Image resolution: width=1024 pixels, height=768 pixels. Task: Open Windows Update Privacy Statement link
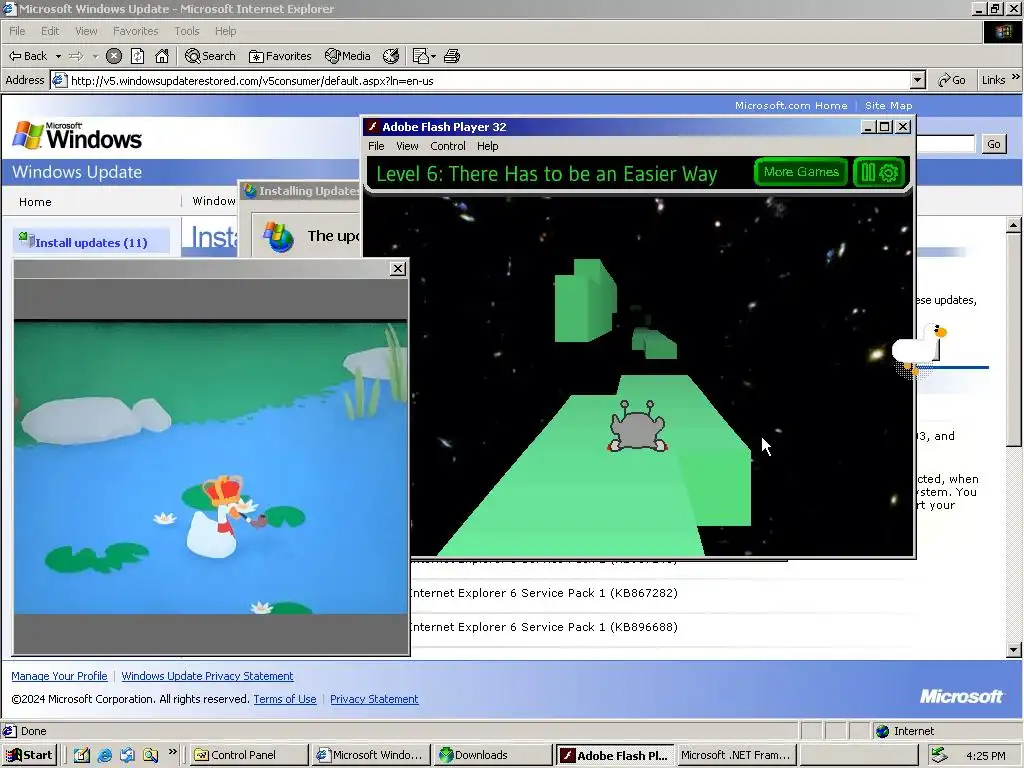click(207, 676)
